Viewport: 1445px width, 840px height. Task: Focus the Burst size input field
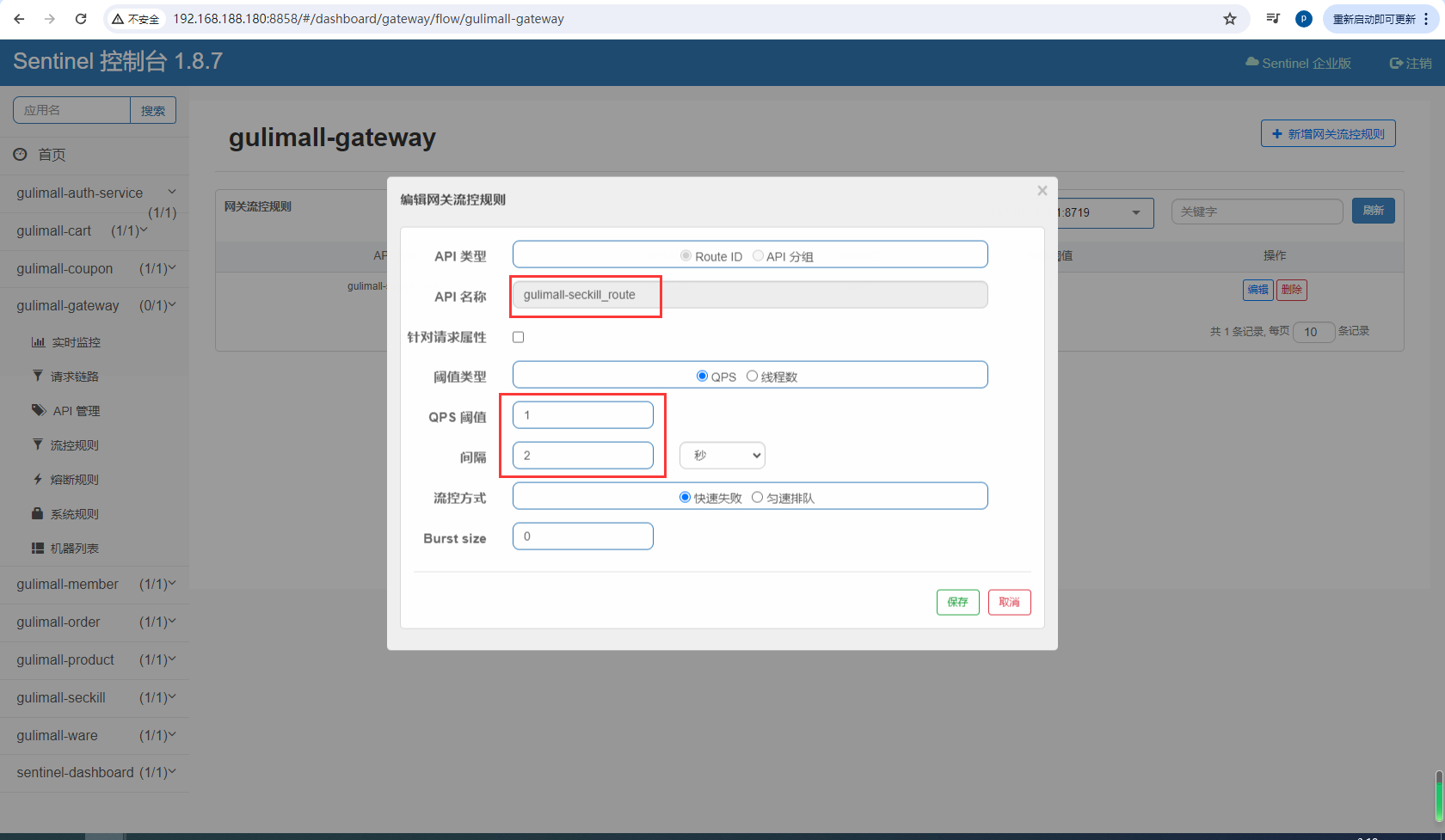pyautogui.click(x=583, y=536)
